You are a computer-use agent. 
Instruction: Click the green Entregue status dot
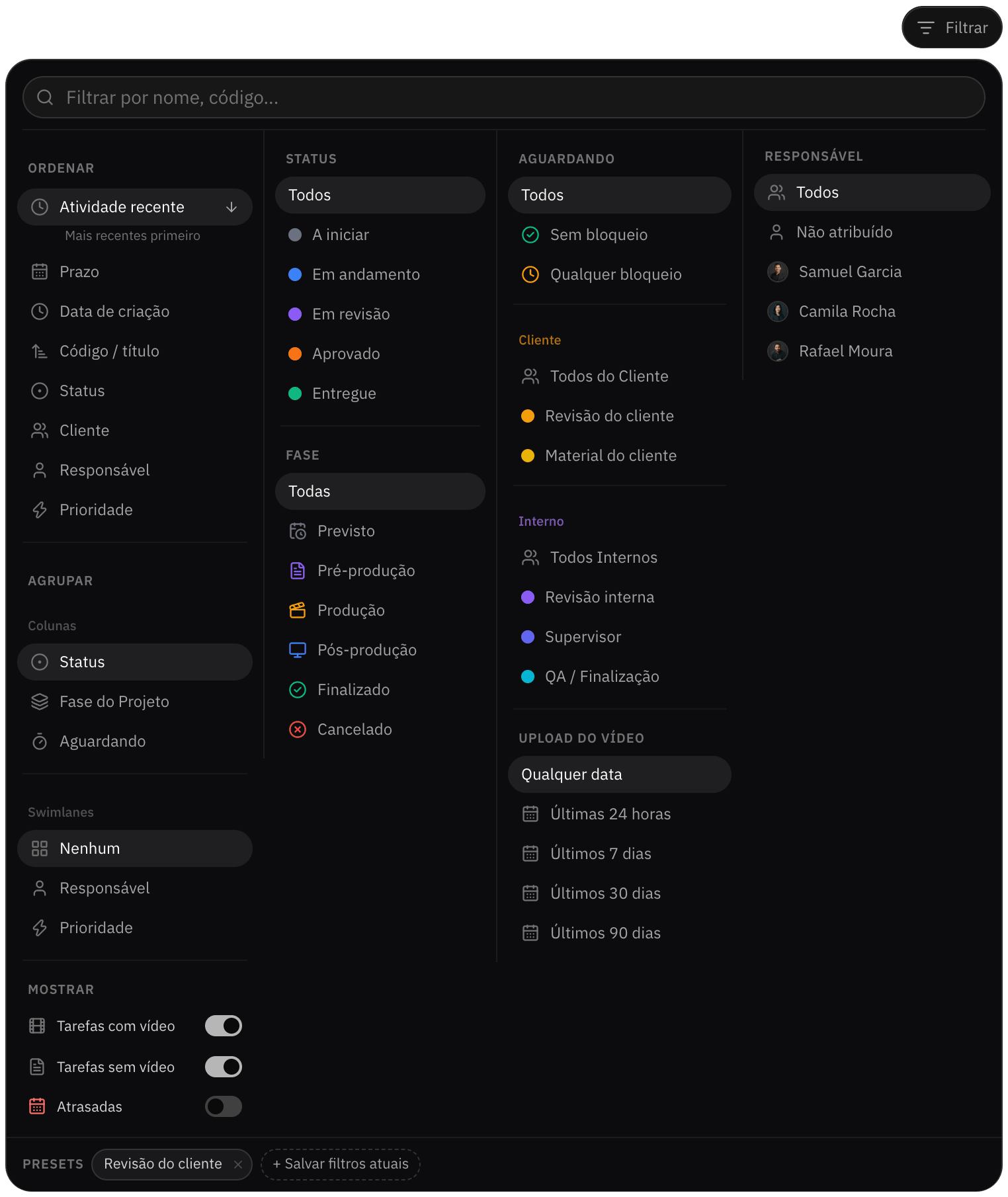click(295, 393)
